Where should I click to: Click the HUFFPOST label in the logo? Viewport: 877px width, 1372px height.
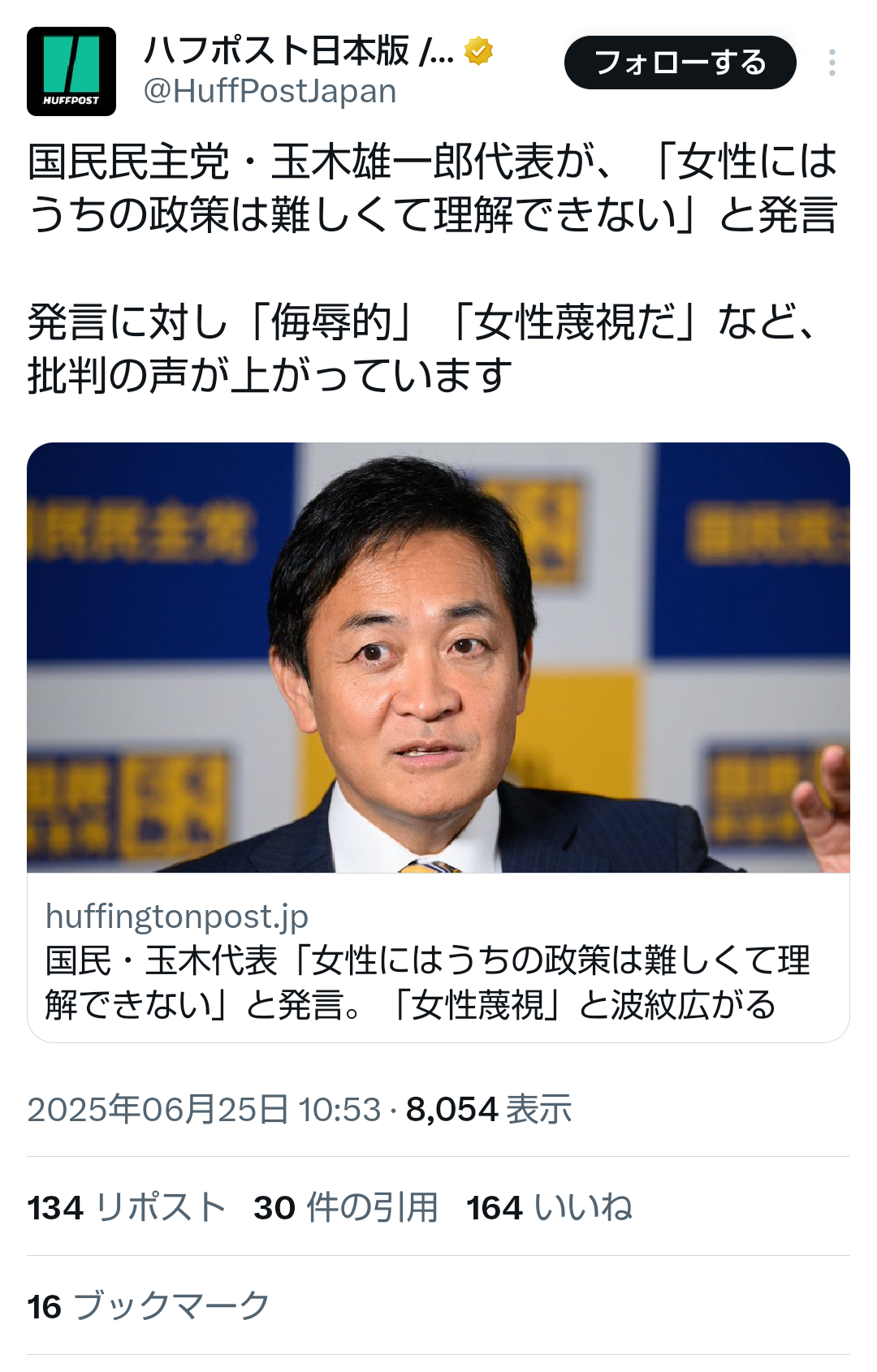tap(71, 101)
